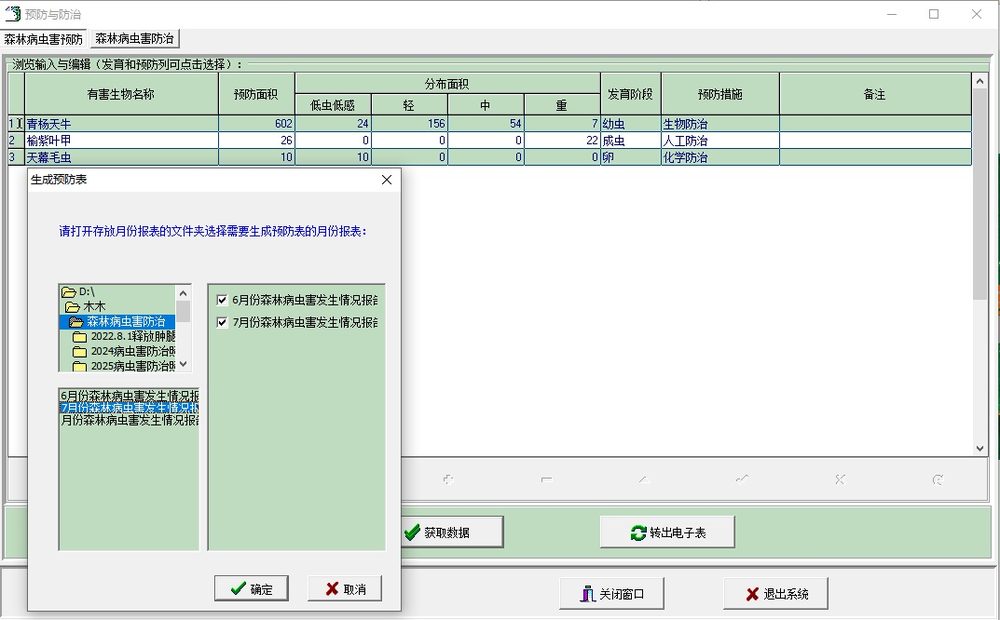Confirm with the 确定 button
The image size is (1000, 620).
(251, 588)
